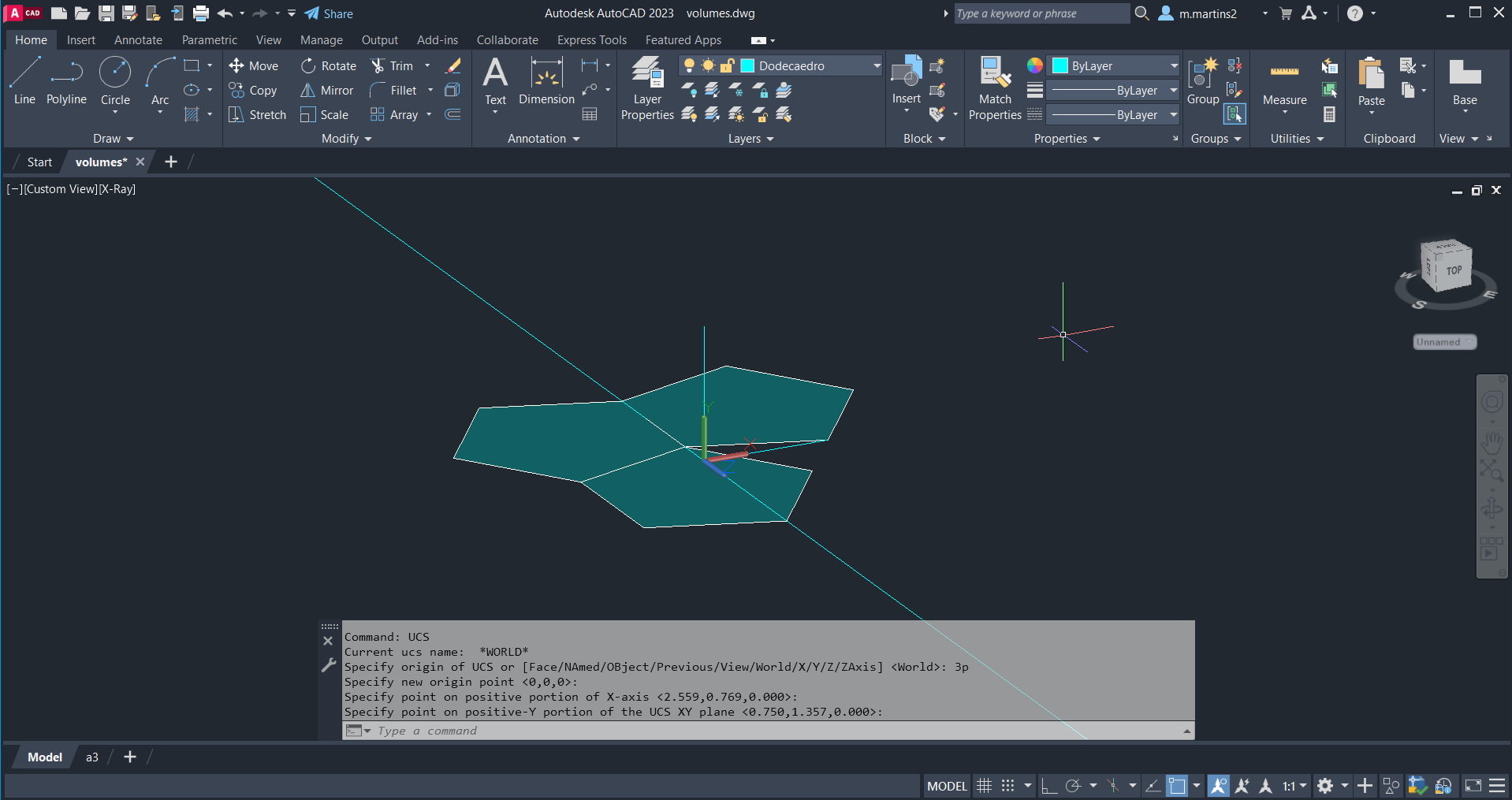
Task: Open the ByLayer color dropdown
Action: 1173,66
